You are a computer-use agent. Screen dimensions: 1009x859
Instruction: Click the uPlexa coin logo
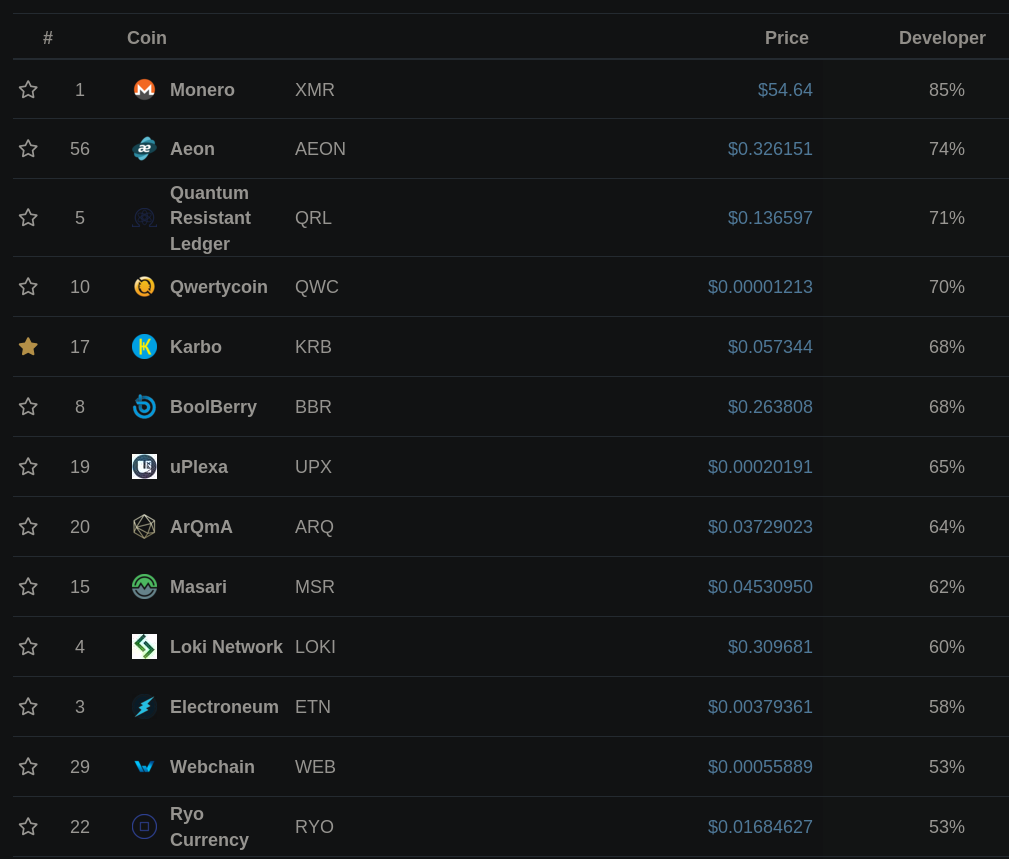(144, 466)
